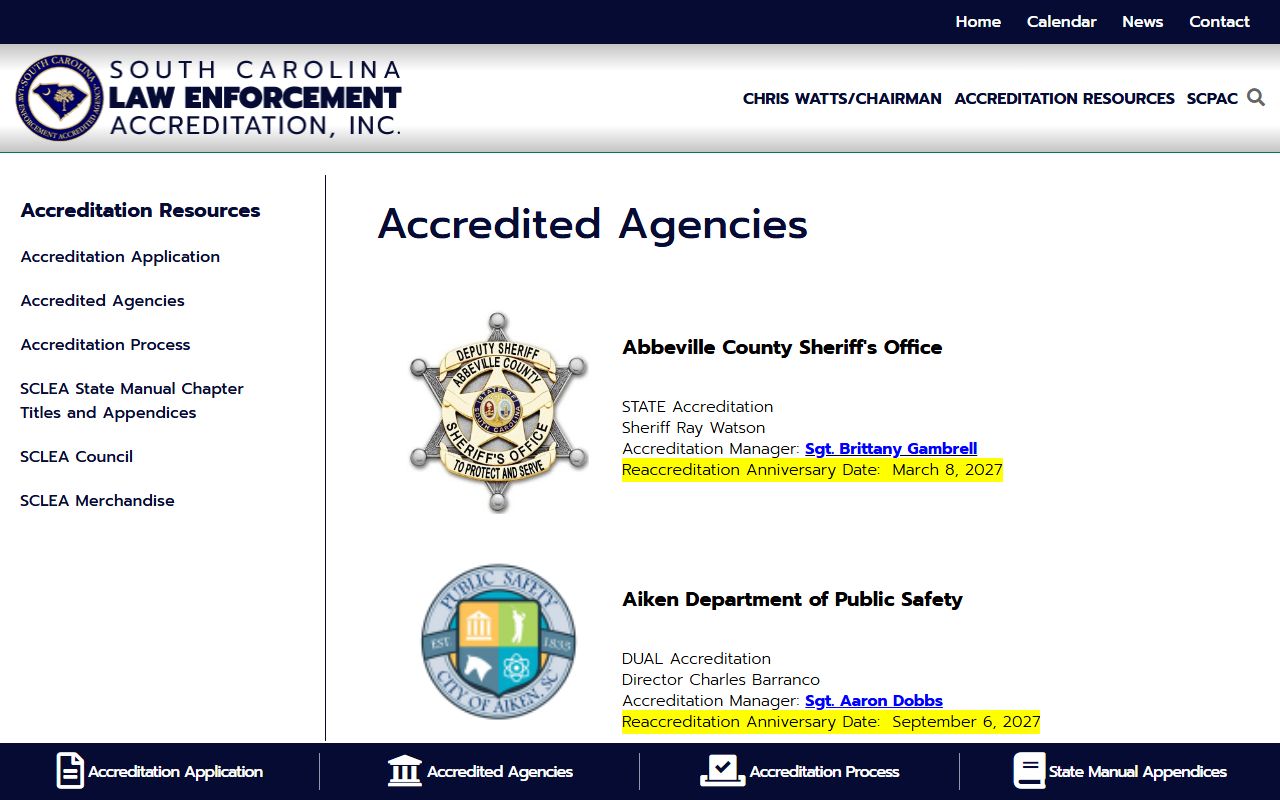Email Sgt. Brittany Gambrell link
This screenshot has height=800, width=1280.
(x=891, y=448)
